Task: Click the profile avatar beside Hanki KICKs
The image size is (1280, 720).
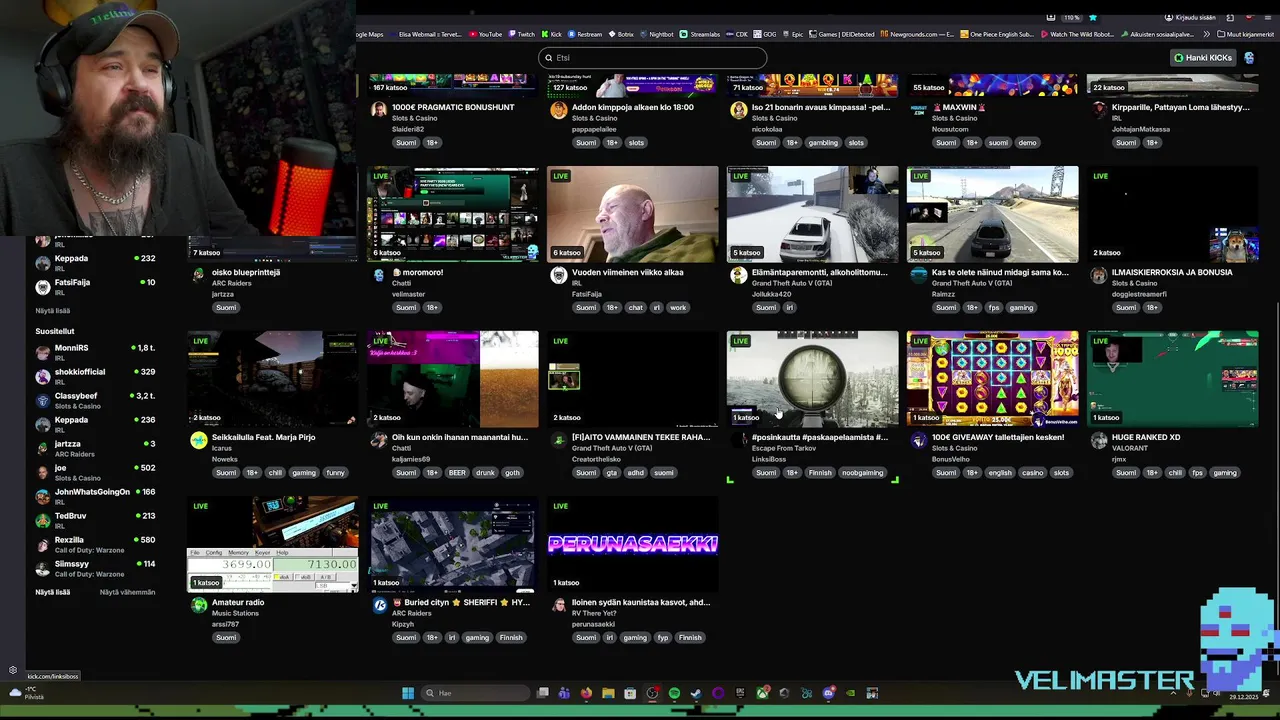Action: tap(1249, 58)
